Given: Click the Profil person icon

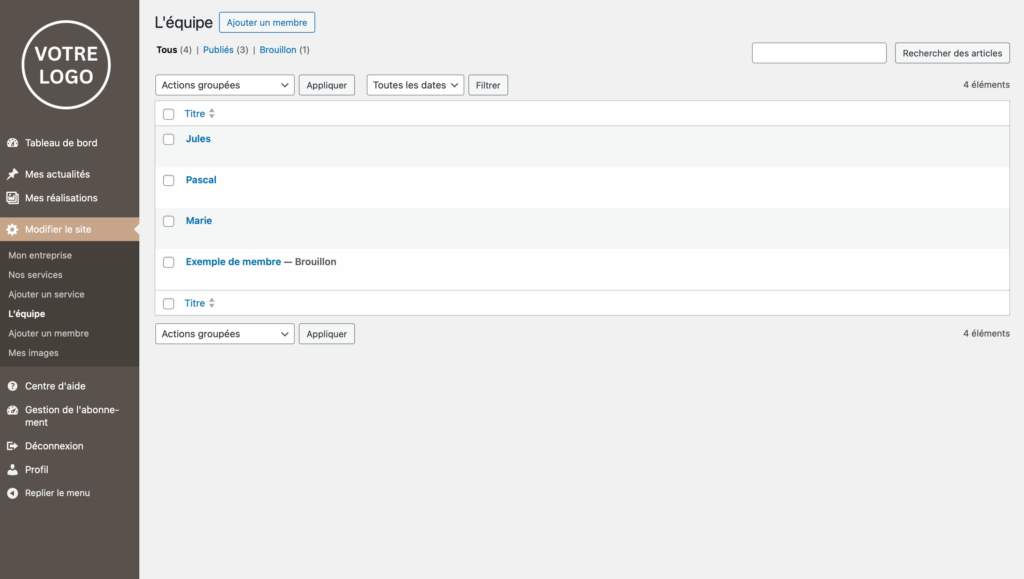Looking at the screenshot, I should tap(13, 470).
